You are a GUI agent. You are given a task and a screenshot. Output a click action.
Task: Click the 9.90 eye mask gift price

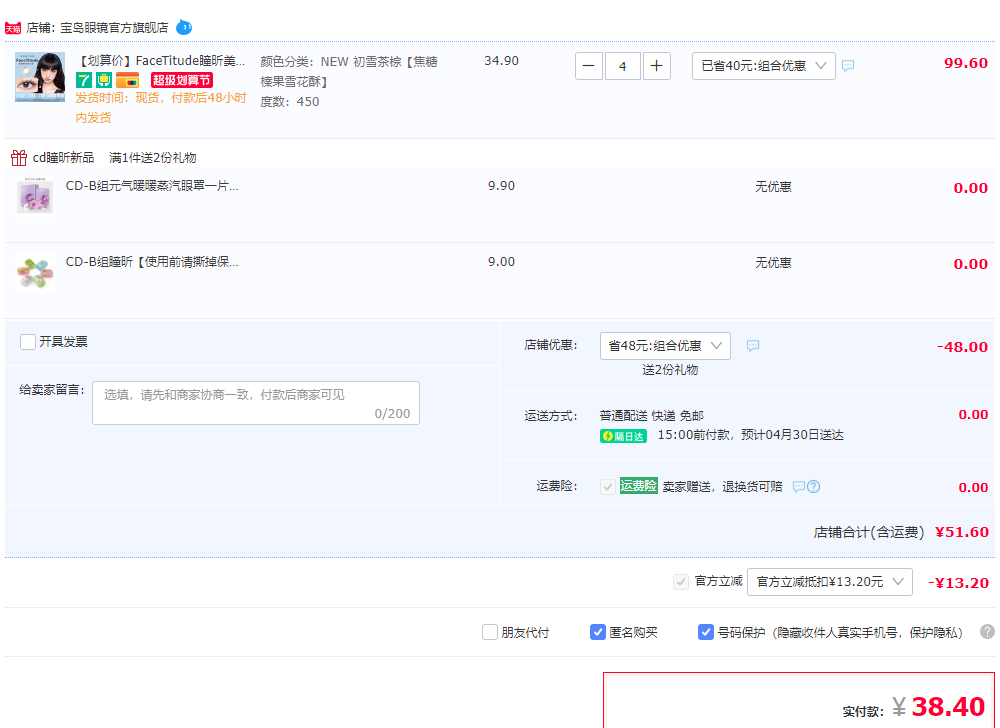pos(501,186)
